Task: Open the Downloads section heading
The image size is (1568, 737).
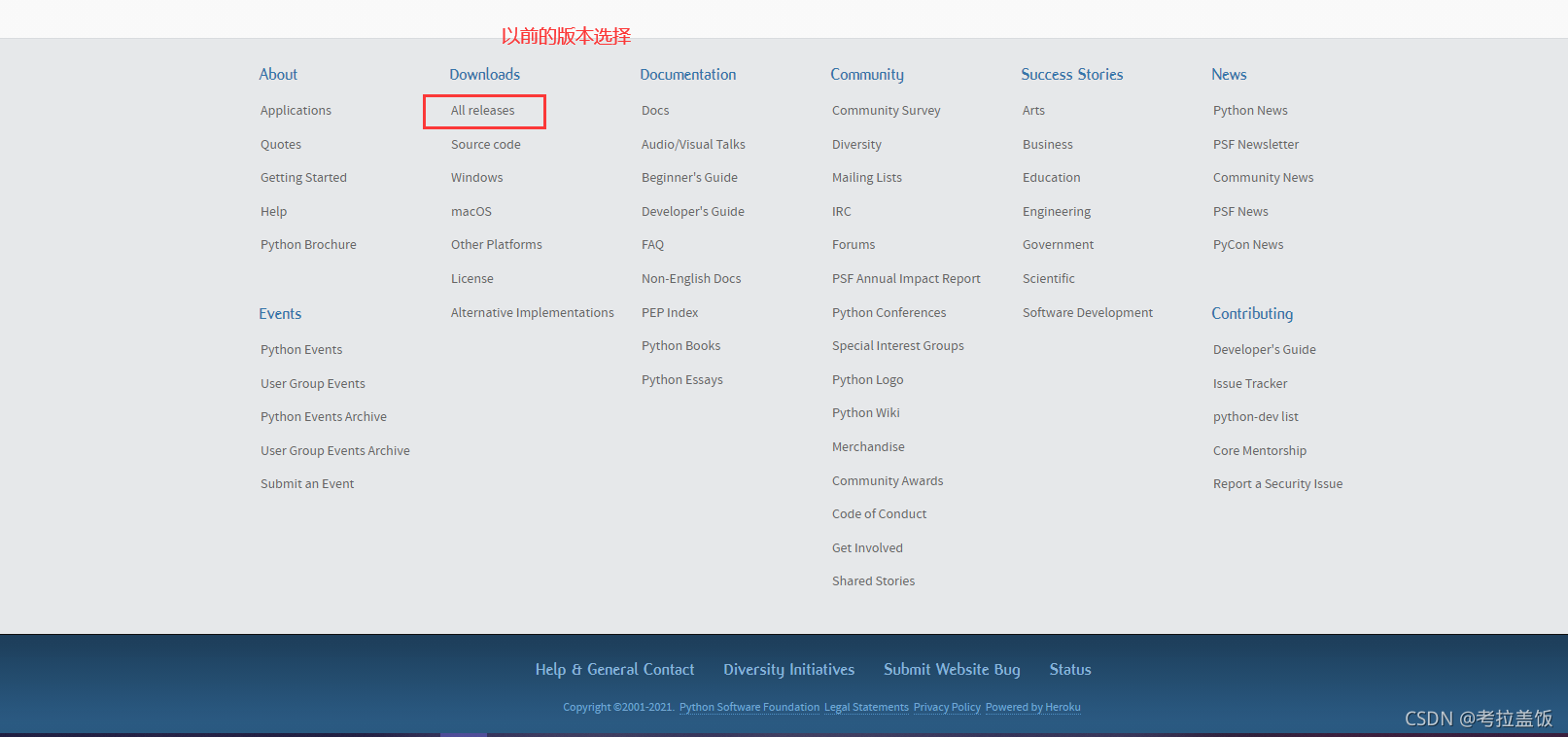Action: (x=484, y=74)
